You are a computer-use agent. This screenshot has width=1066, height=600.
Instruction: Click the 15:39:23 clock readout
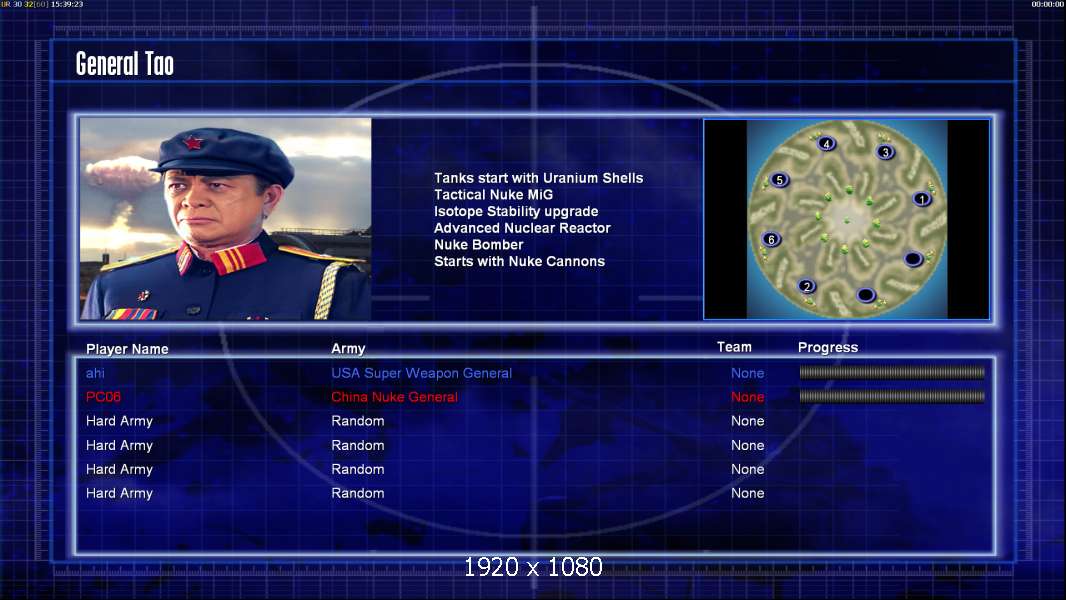pos(67,4)
